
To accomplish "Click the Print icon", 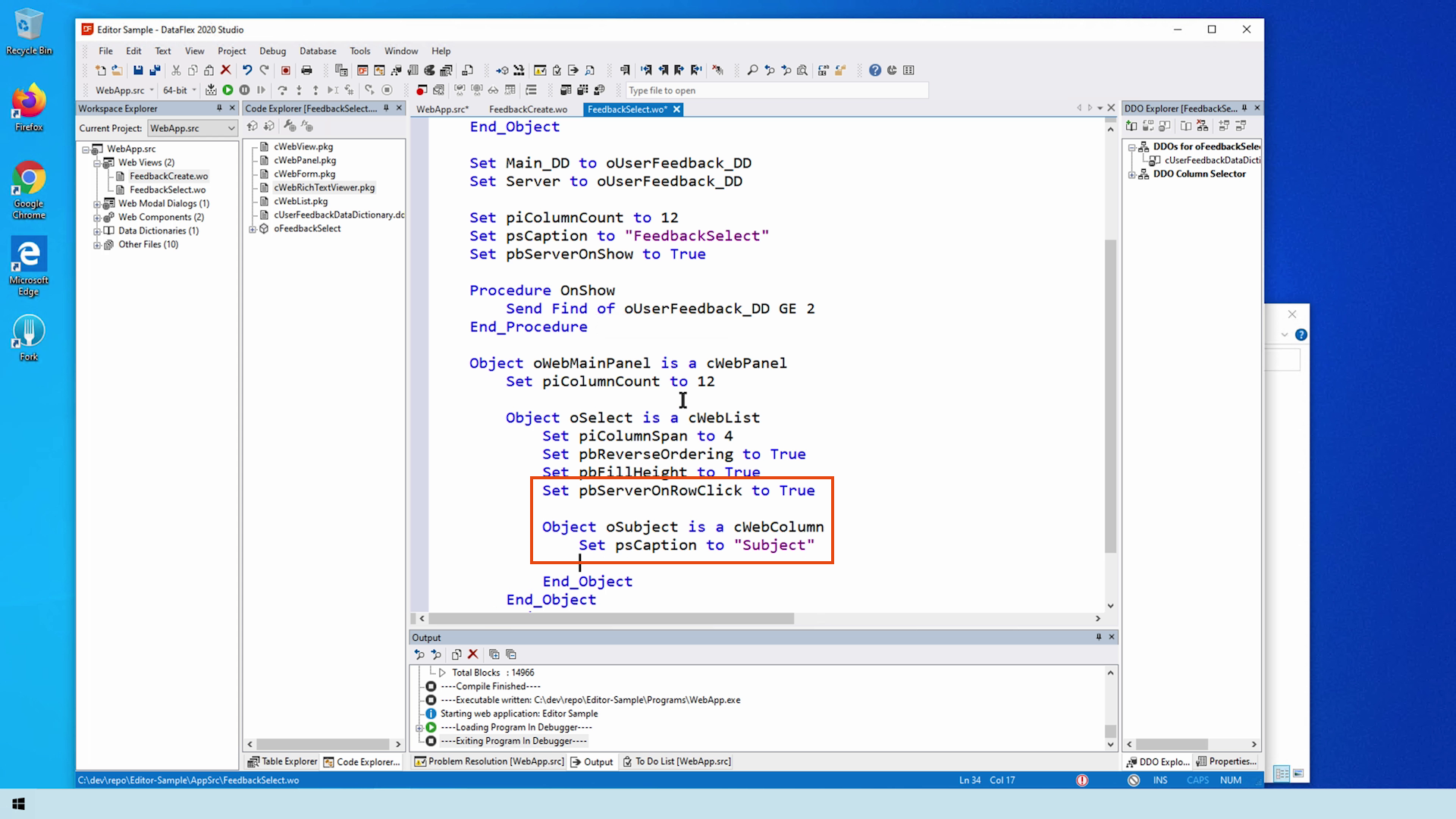I will [306, 71].
